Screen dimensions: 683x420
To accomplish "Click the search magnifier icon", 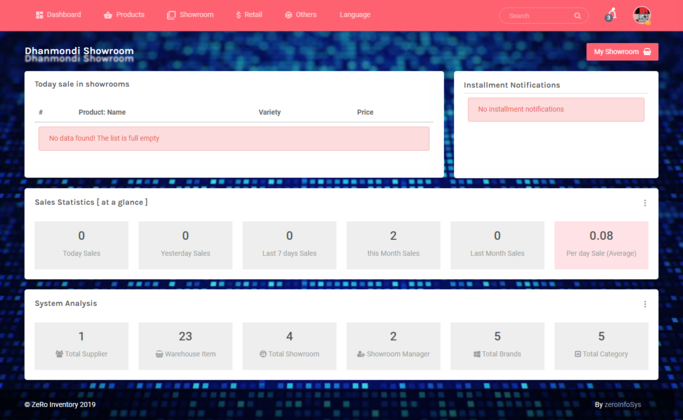I will pos(577,16).
